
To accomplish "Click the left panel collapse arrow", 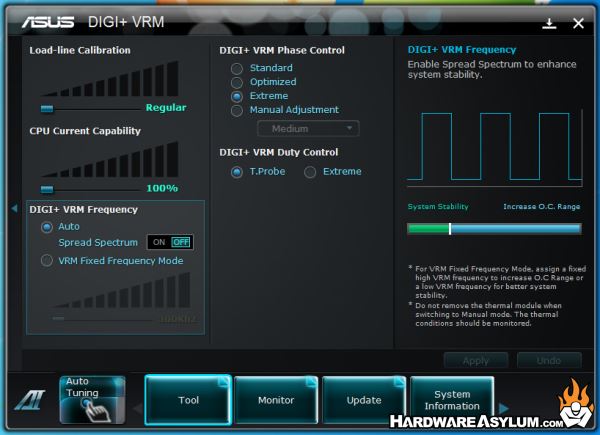I will coord(15,209).
